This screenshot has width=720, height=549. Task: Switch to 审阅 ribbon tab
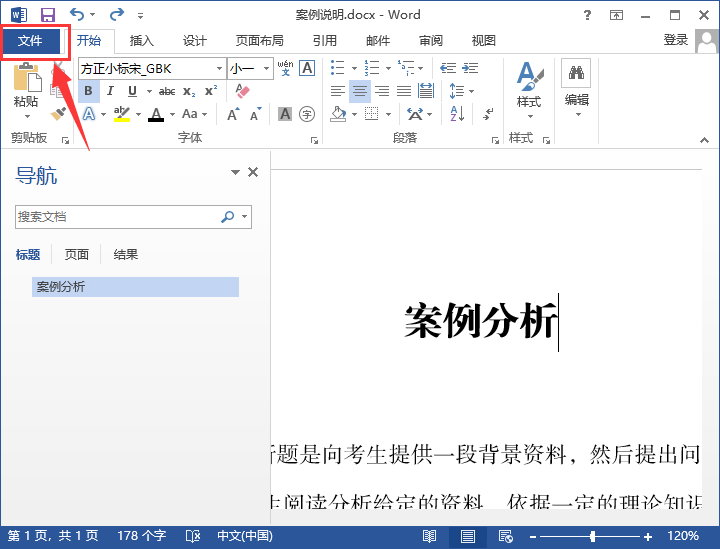coord(431,41)
